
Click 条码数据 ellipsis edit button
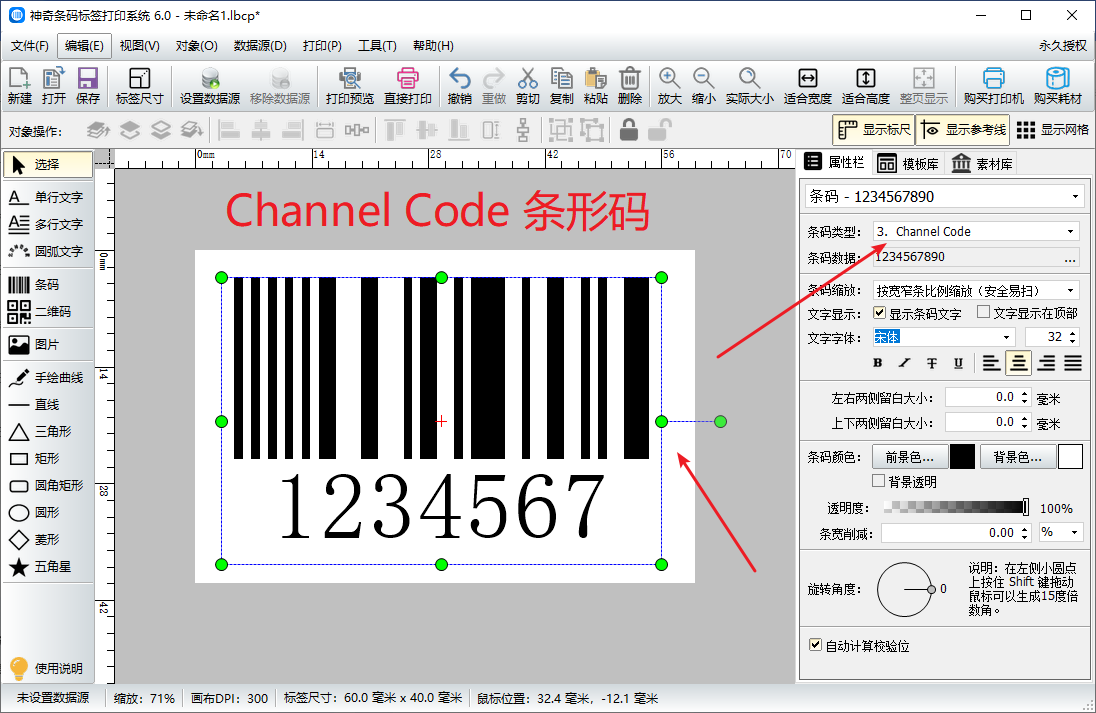pyautogui.click(x=1070, y=258)
